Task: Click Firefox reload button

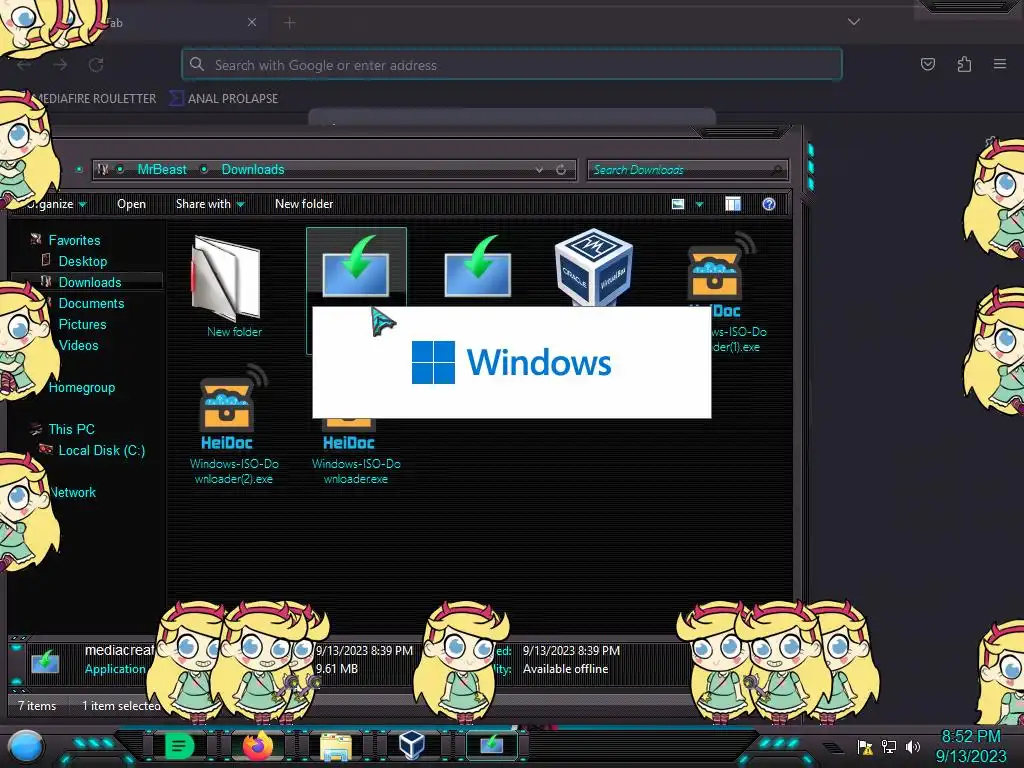Action: point(97,65)
